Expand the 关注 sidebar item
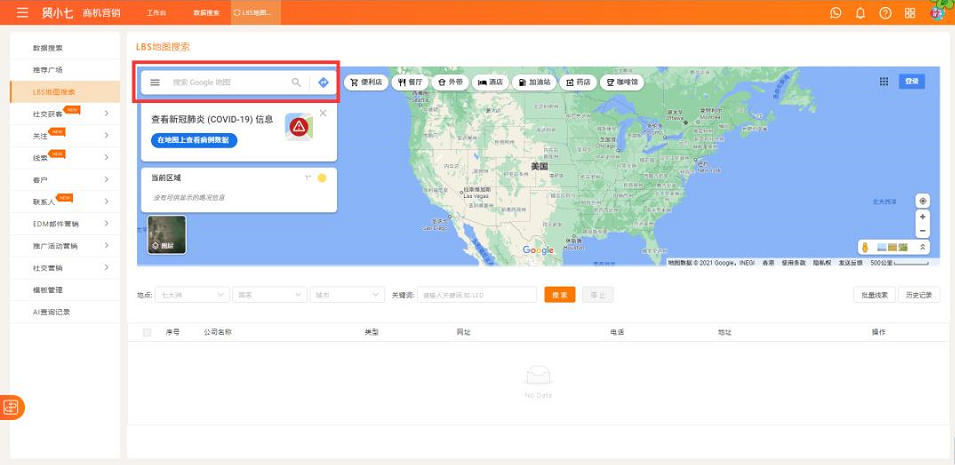955x465 pixels. [65, 136]
